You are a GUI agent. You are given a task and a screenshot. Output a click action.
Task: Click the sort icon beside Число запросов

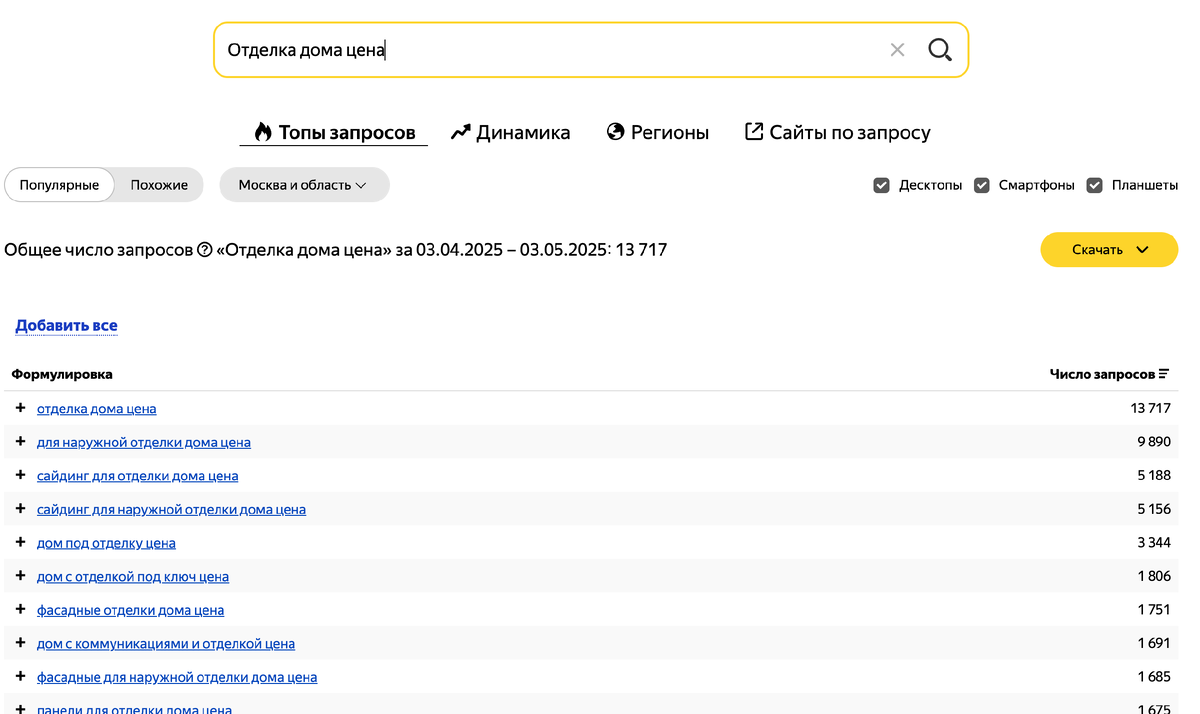1164,374
